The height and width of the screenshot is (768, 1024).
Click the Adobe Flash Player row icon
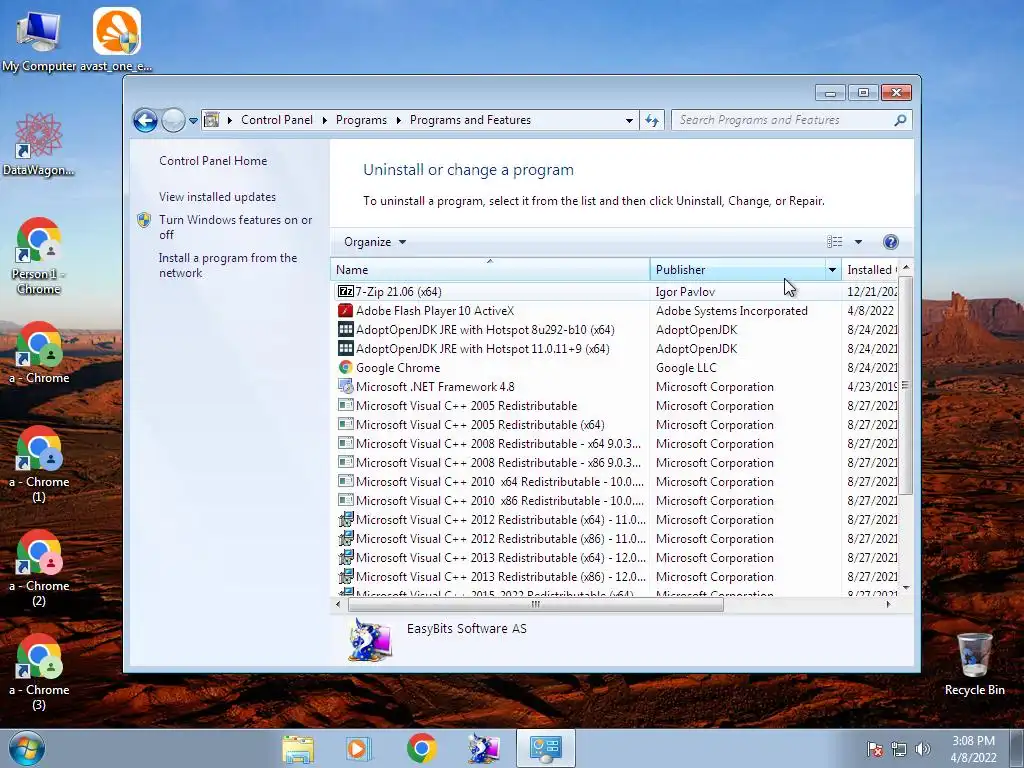coord(345,310)
